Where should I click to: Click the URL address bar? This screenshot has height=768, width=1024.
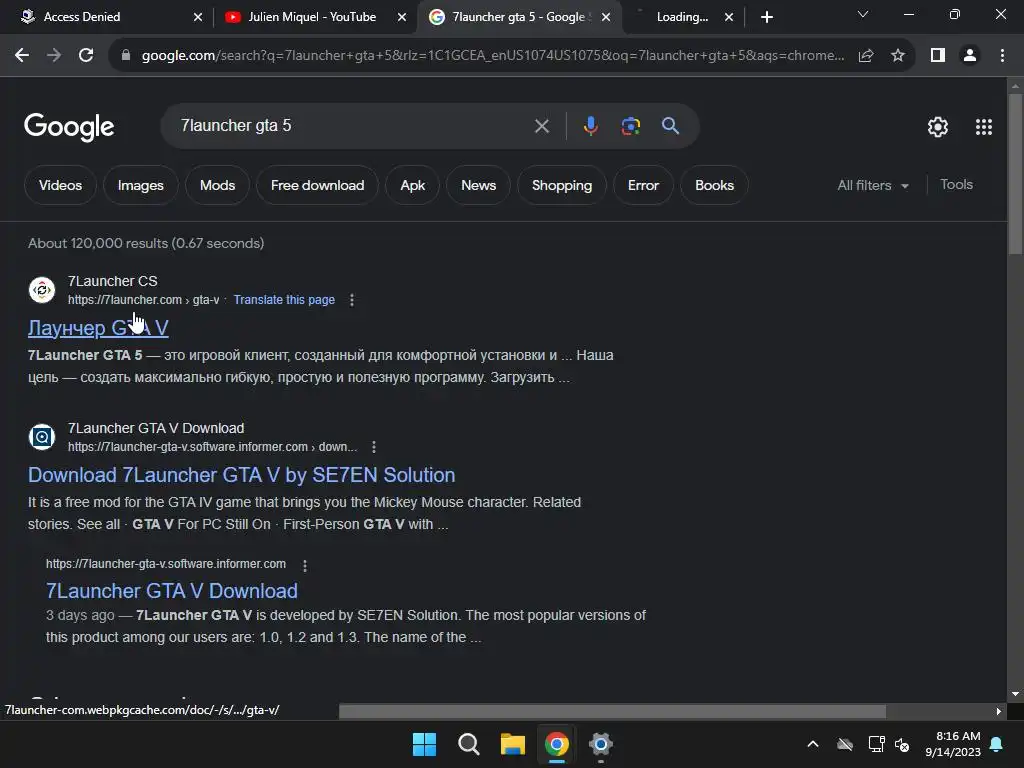[492, 56]
